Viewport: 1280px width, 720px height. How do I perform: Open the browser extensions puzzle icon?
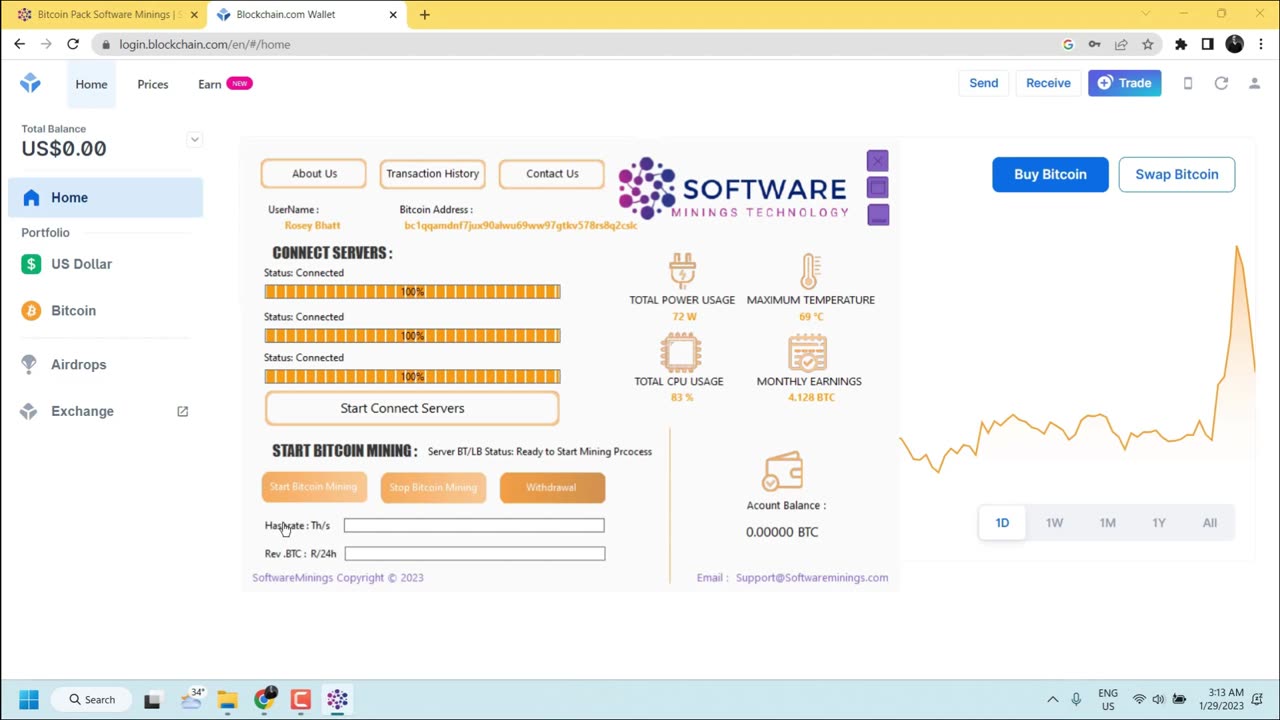coord(1181,44)
